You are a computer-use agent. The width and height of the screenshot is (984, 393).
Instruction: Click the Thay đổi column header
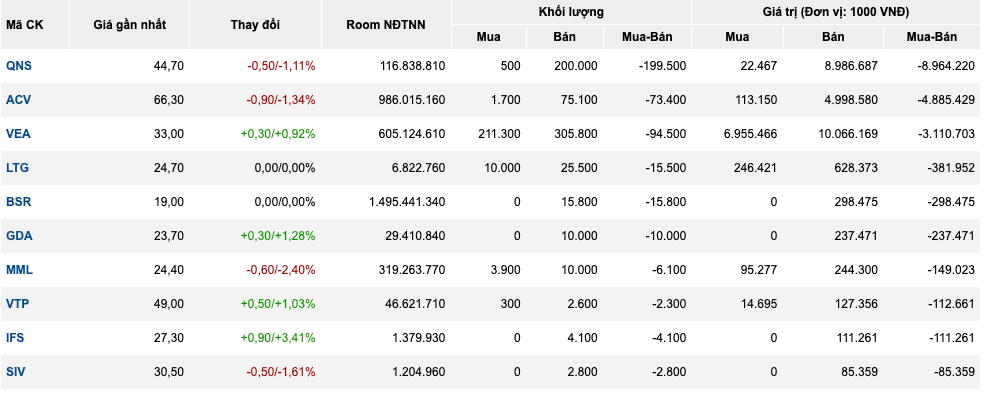255,25
